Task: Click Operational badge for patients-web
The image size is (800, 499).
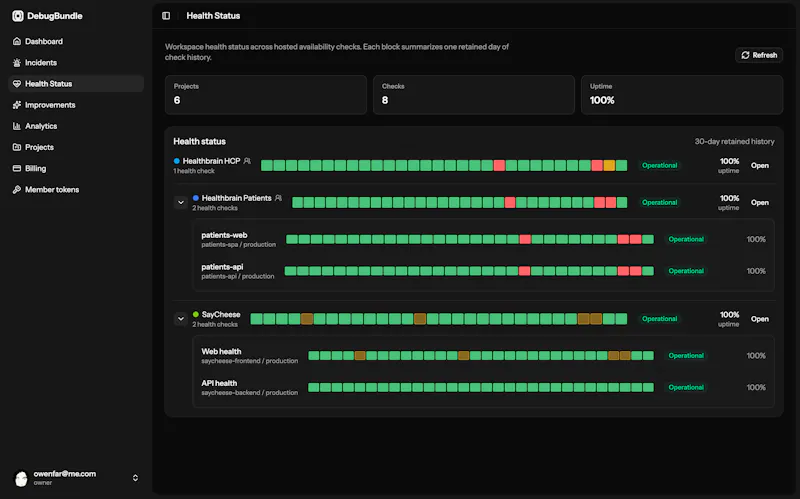Action: pyautogui.click(x=686, y=239)
